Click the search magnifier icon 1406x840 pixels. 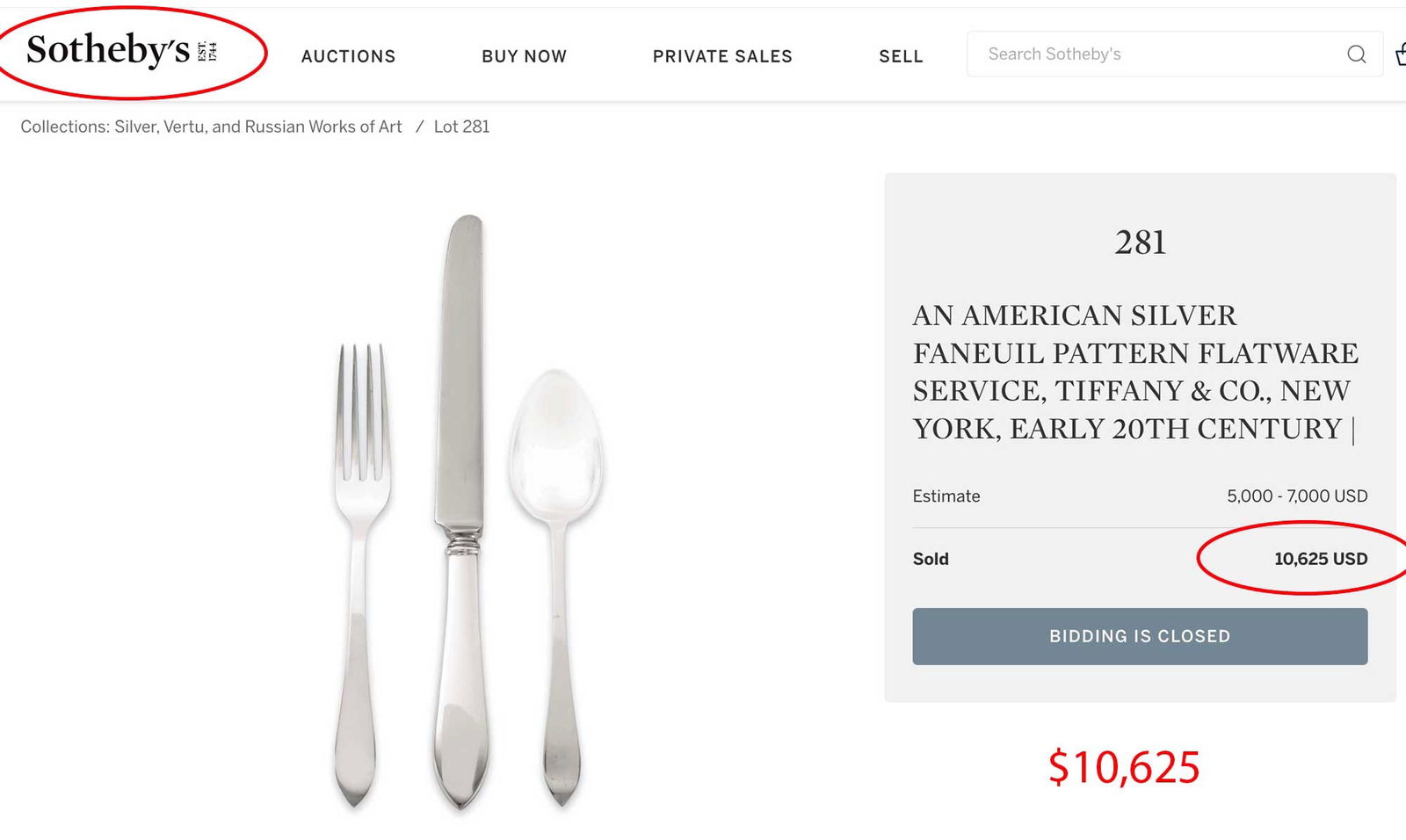(x=1356, y=54)
